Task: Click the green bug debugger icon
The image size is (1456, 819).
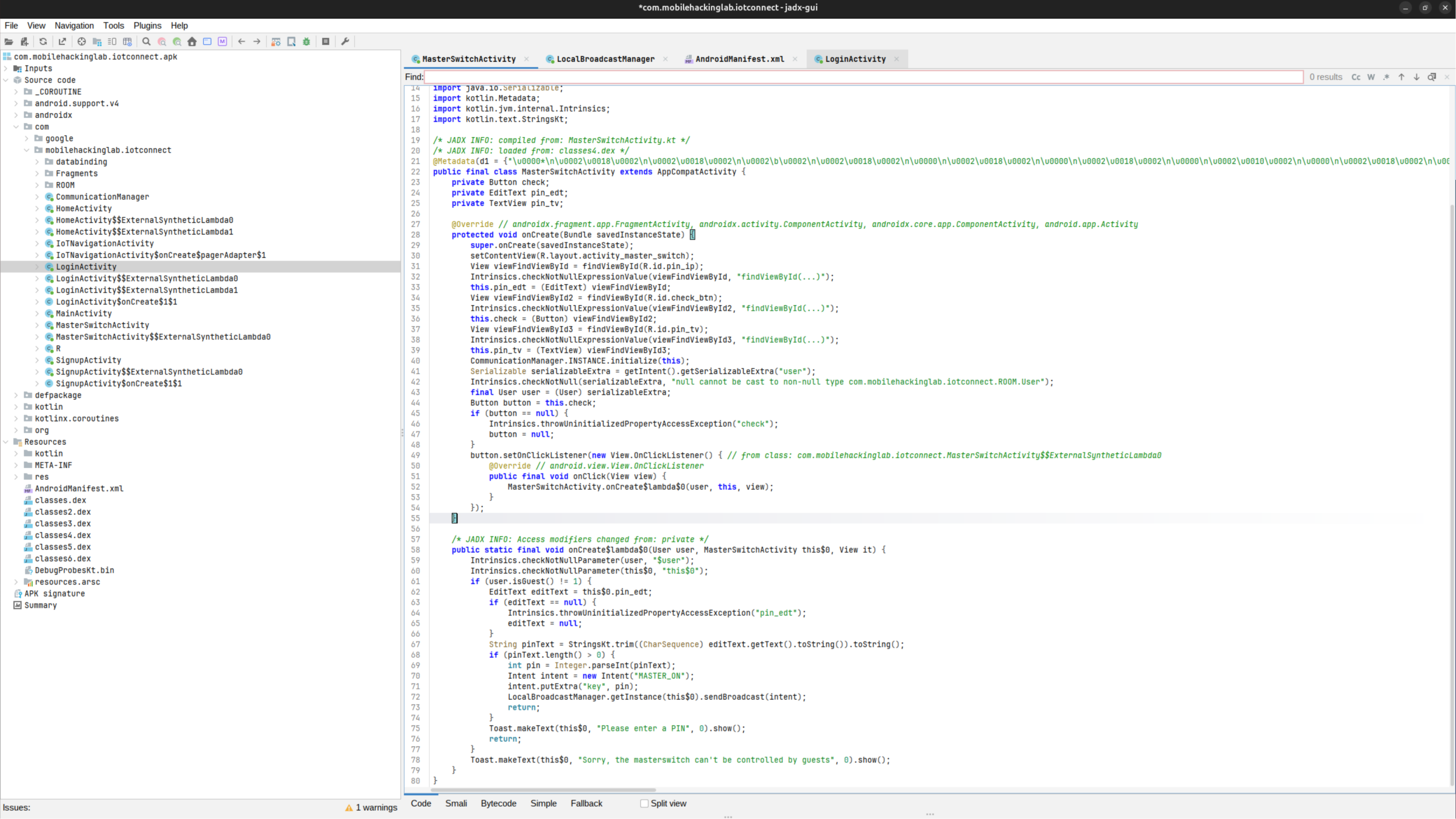Action: click(306, 41)
